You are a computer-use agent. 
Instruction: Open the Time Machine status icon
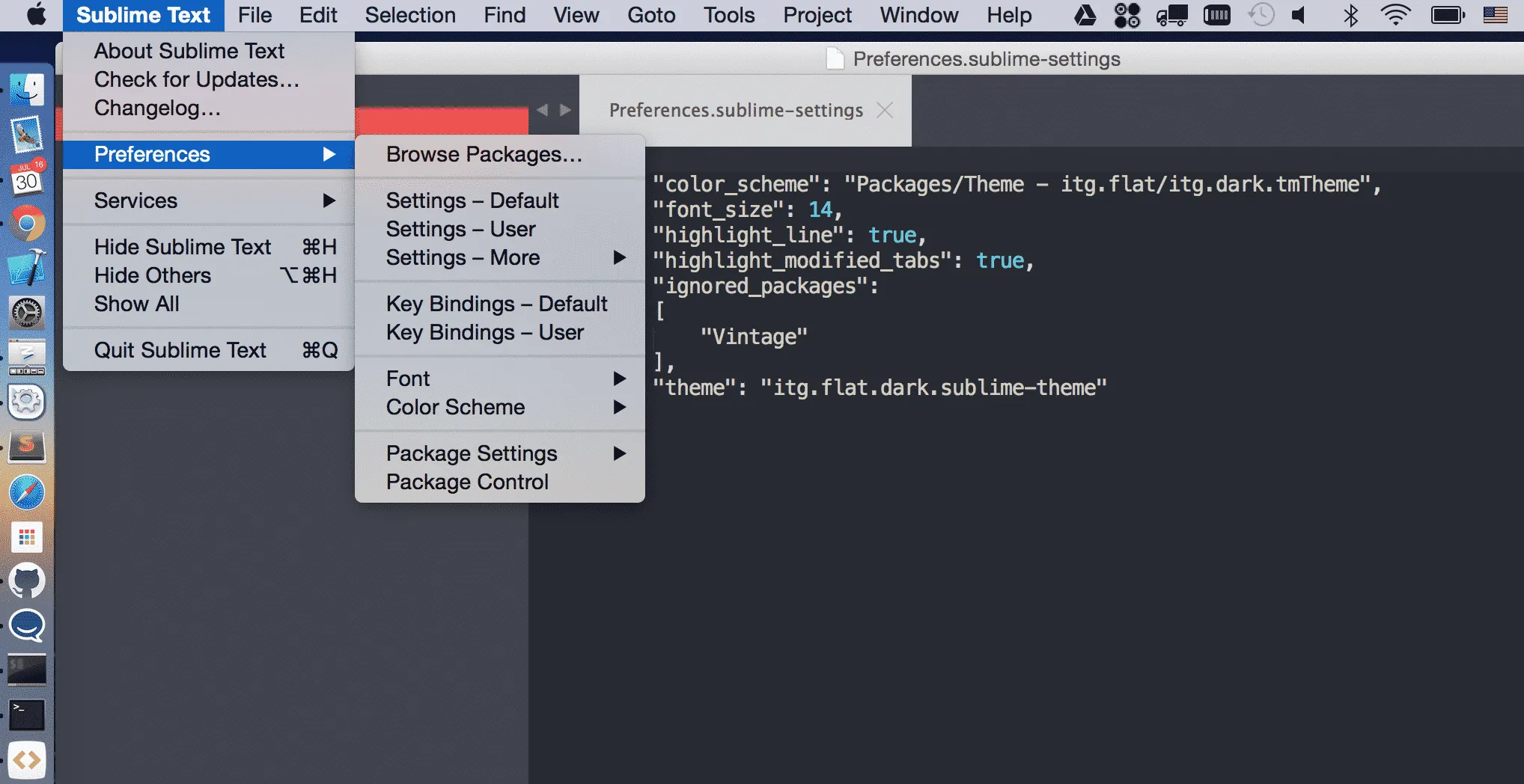pyautogui.click(x=1261, y=15)
